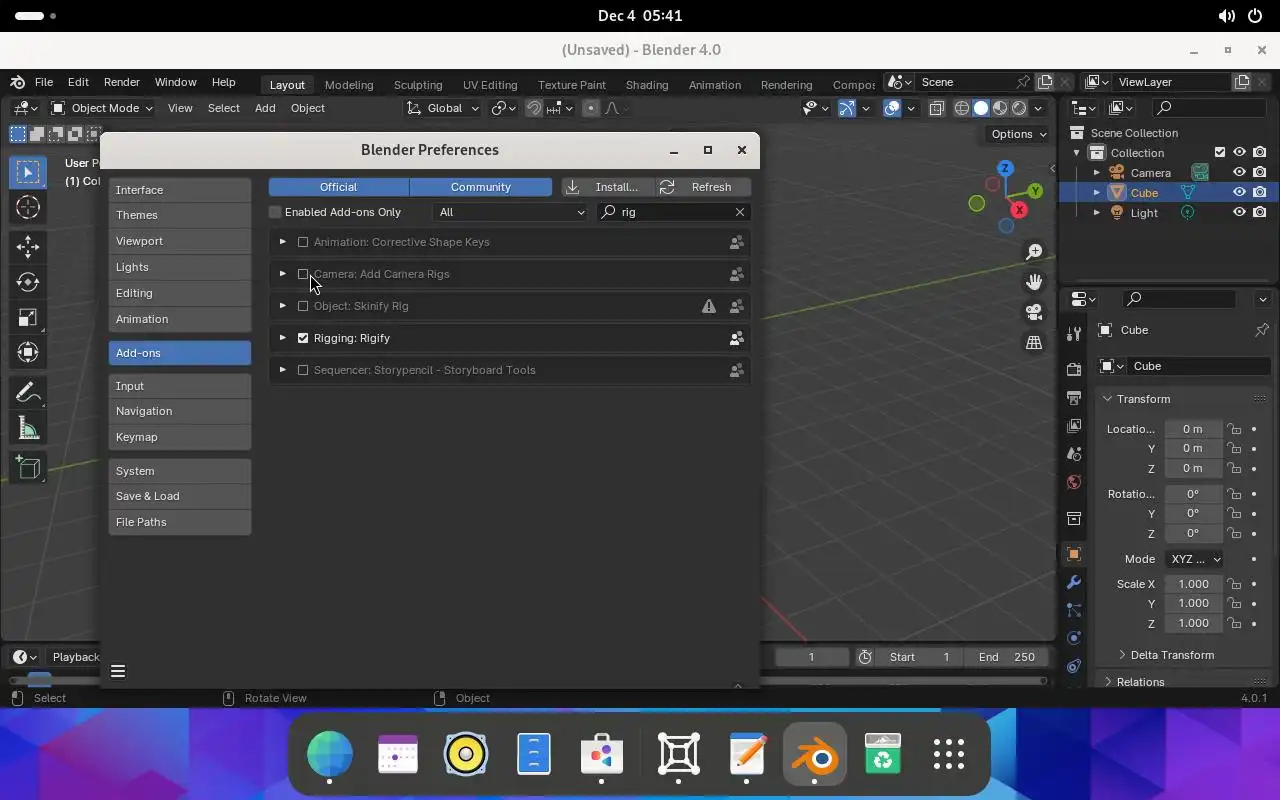Viewport: 1280px width, 800px height.
Task: Select the Cursor tool in viewport toolbar
Action: [x=28, y=207]
